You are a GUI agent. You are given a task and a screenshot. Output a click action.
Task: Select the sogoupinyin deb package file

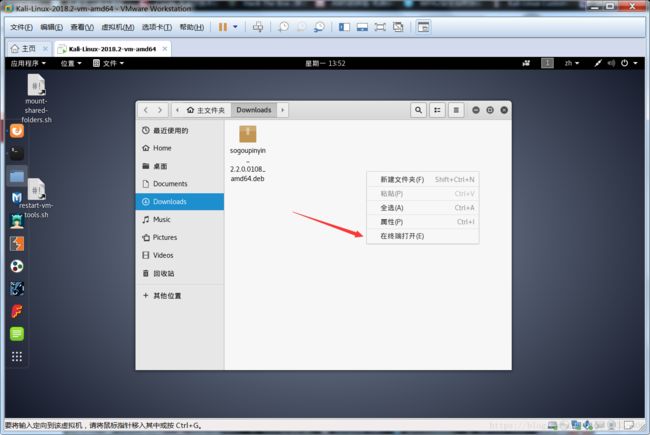tap(248, 154)
